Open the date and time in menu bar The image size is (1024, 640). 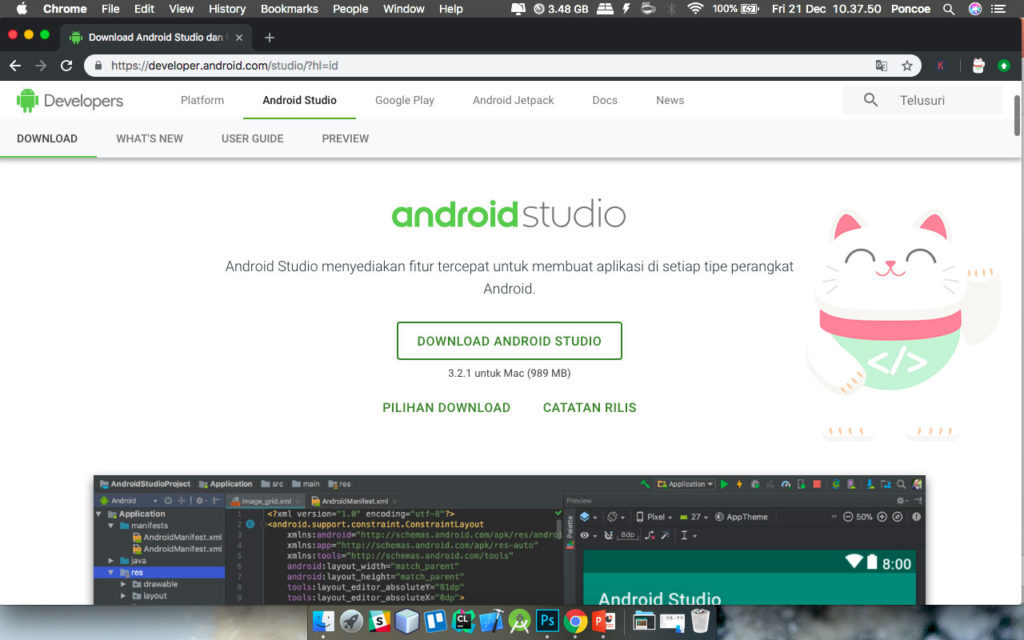click(x=826, y=8)
